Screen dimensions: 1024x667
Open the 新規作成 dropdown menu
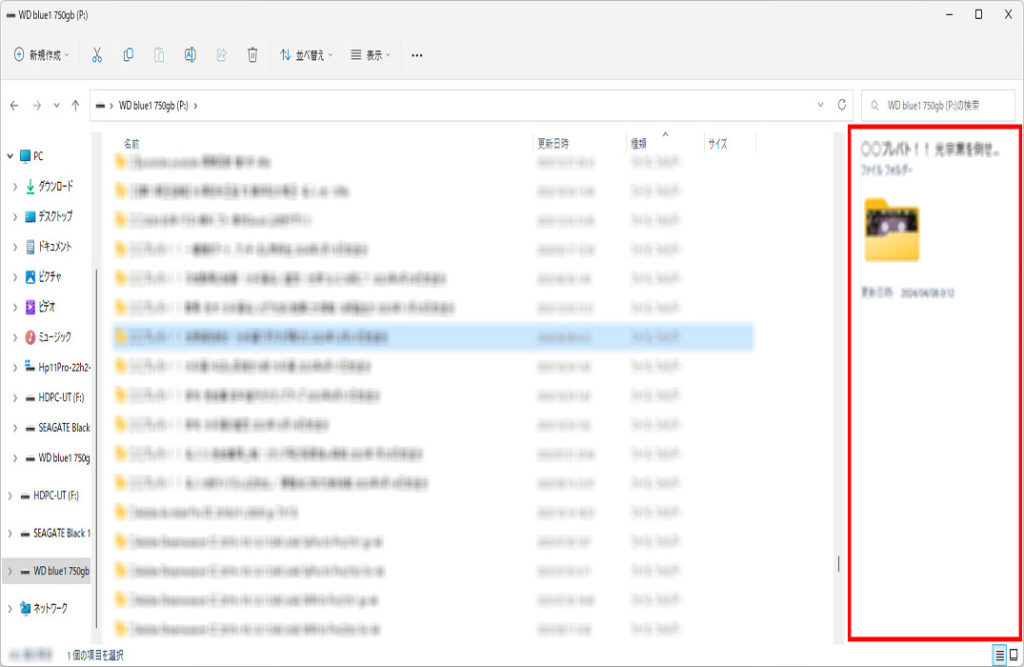pos(41,55)
